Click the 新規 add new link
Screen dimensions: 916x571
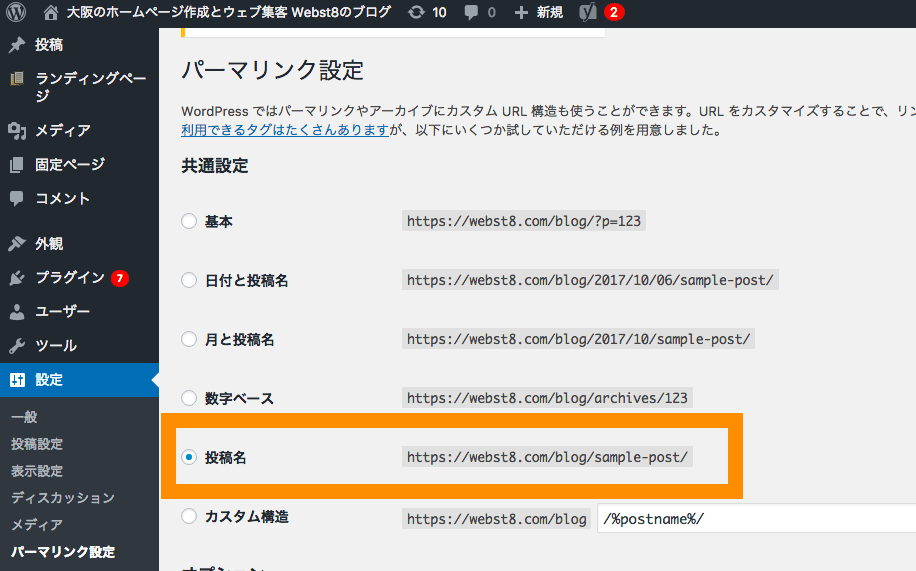point(550,12)
